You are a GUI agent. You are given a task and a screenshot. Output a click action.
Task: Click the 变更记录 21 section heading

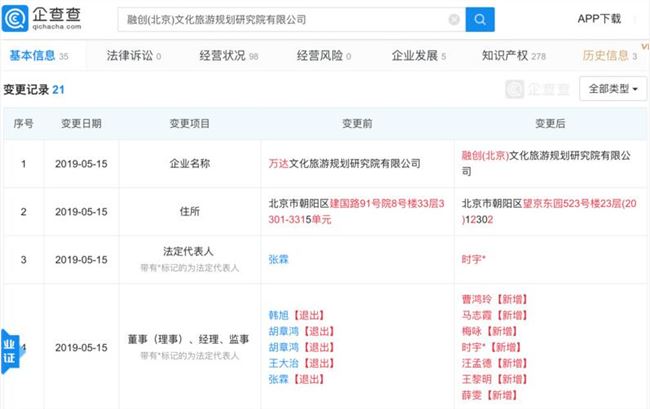tap(34, 90)
